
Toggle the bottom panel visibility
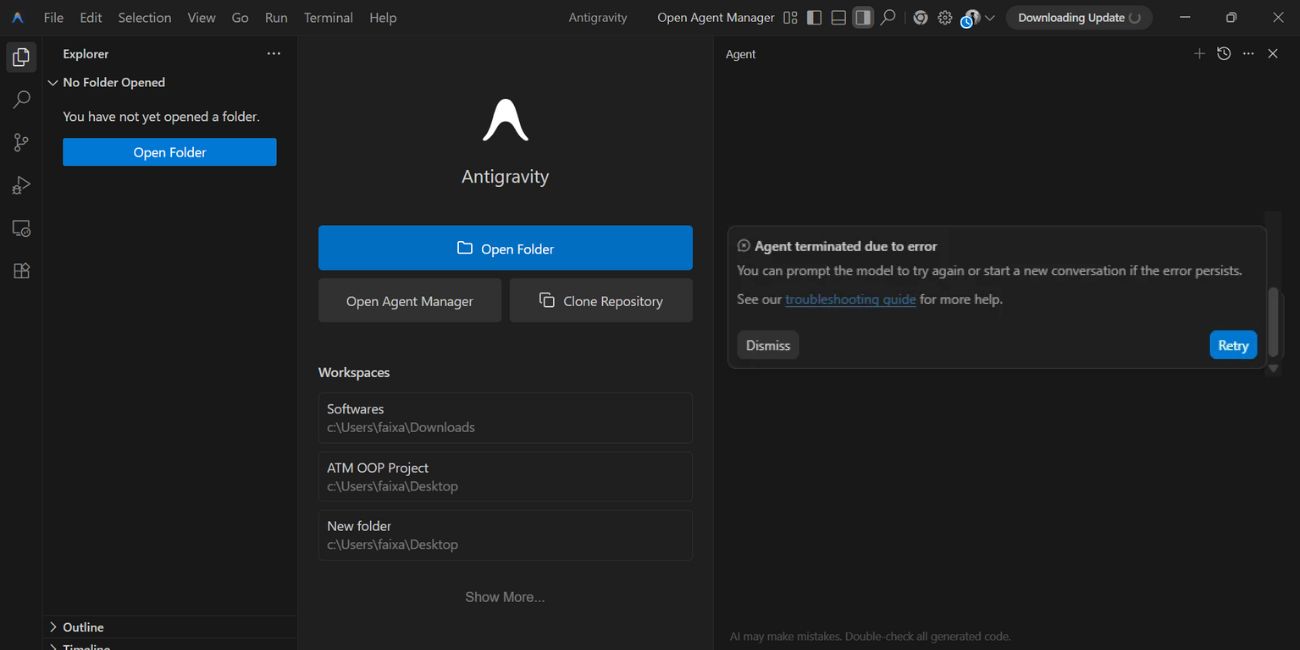tap(839, 18)
